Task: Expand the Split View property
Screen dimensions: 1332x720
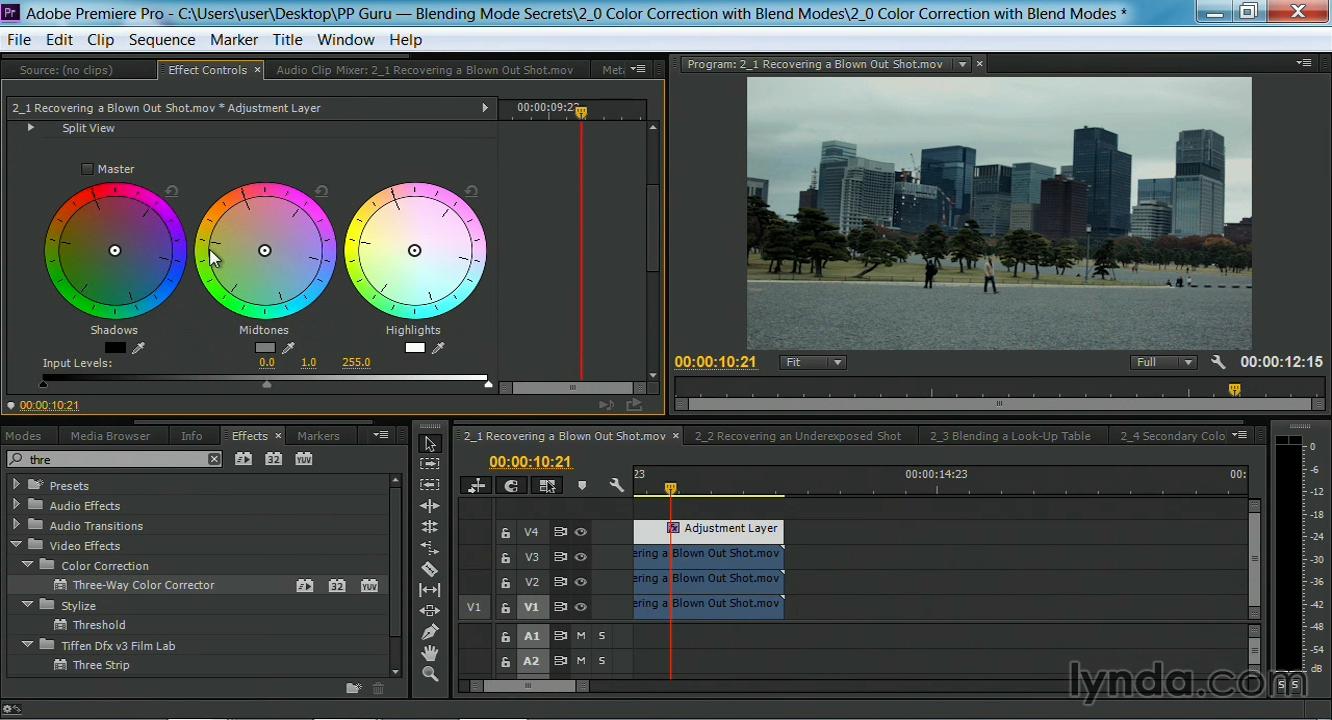Action: [30, 128]
